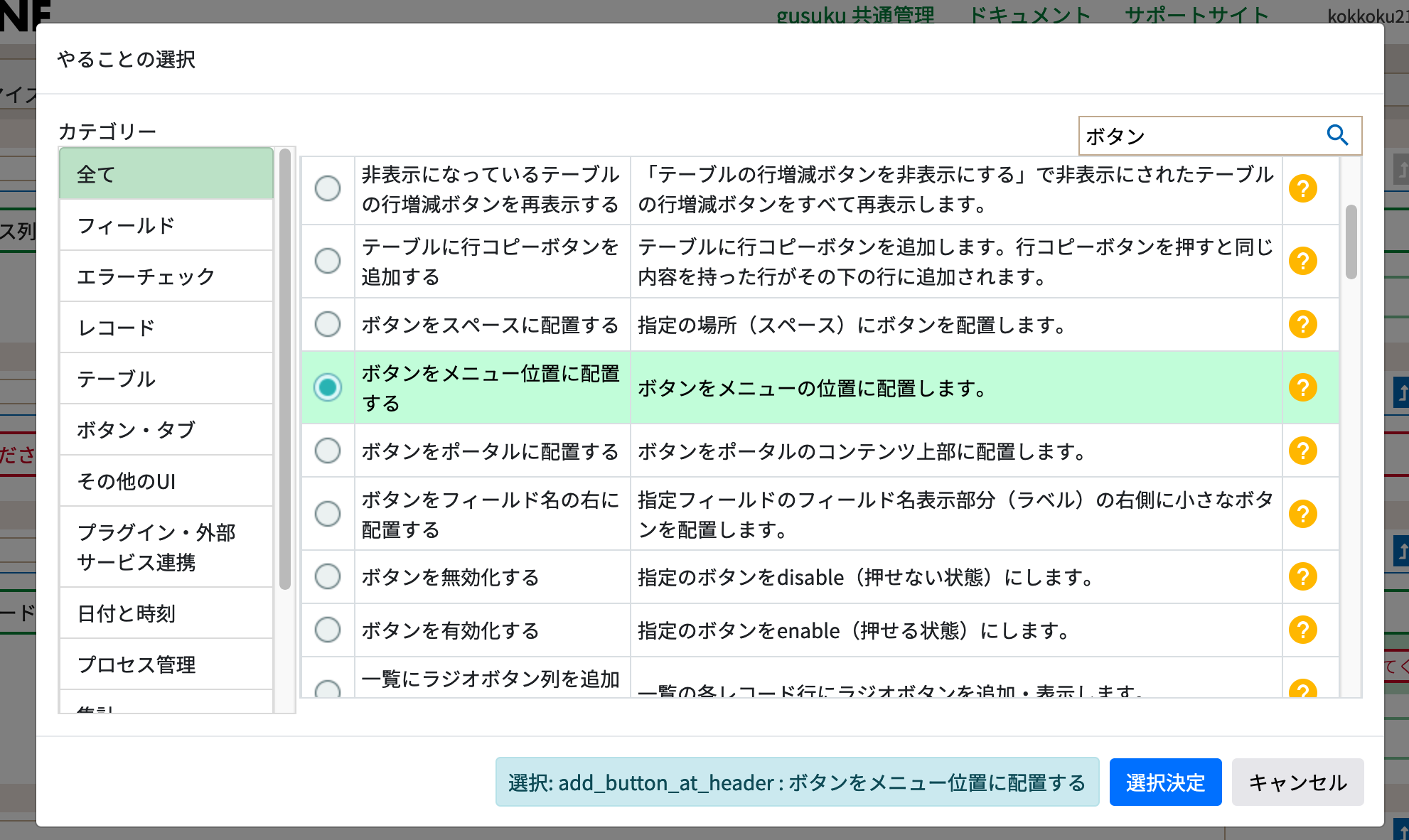Switch to ボタン・タブ category
This screenshot has height=840, width=1409.
click(166, 429)
